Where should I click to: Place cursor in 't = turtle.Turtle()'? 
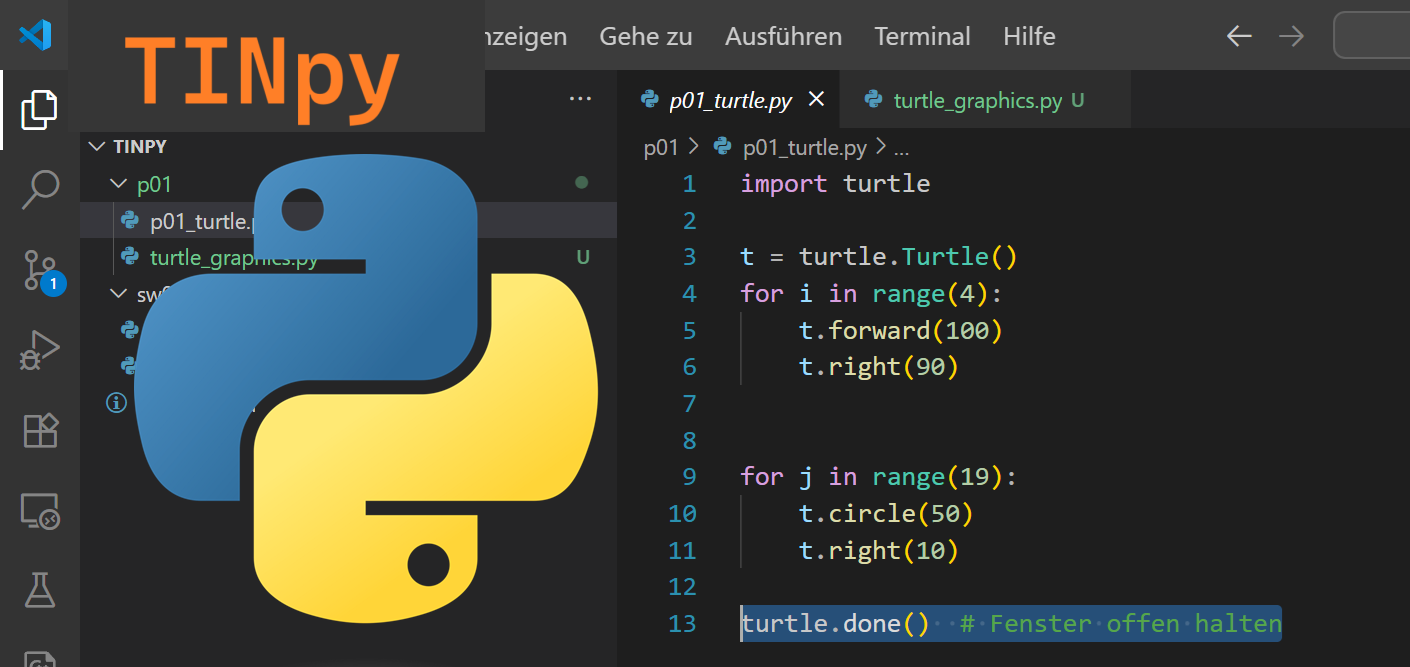click(x=878, y=257)
